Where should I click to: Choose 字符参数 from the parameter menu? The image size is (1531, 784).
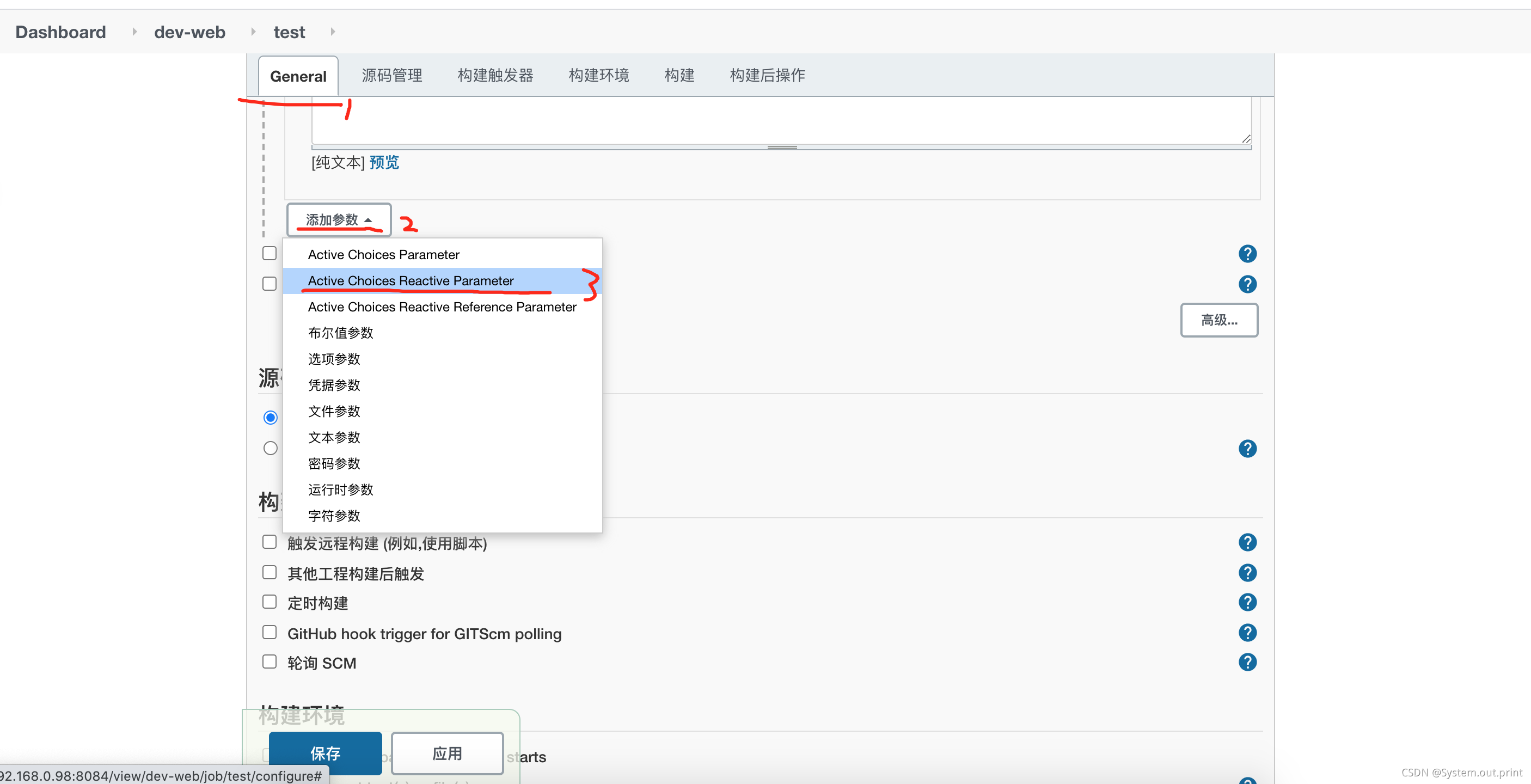442,516
